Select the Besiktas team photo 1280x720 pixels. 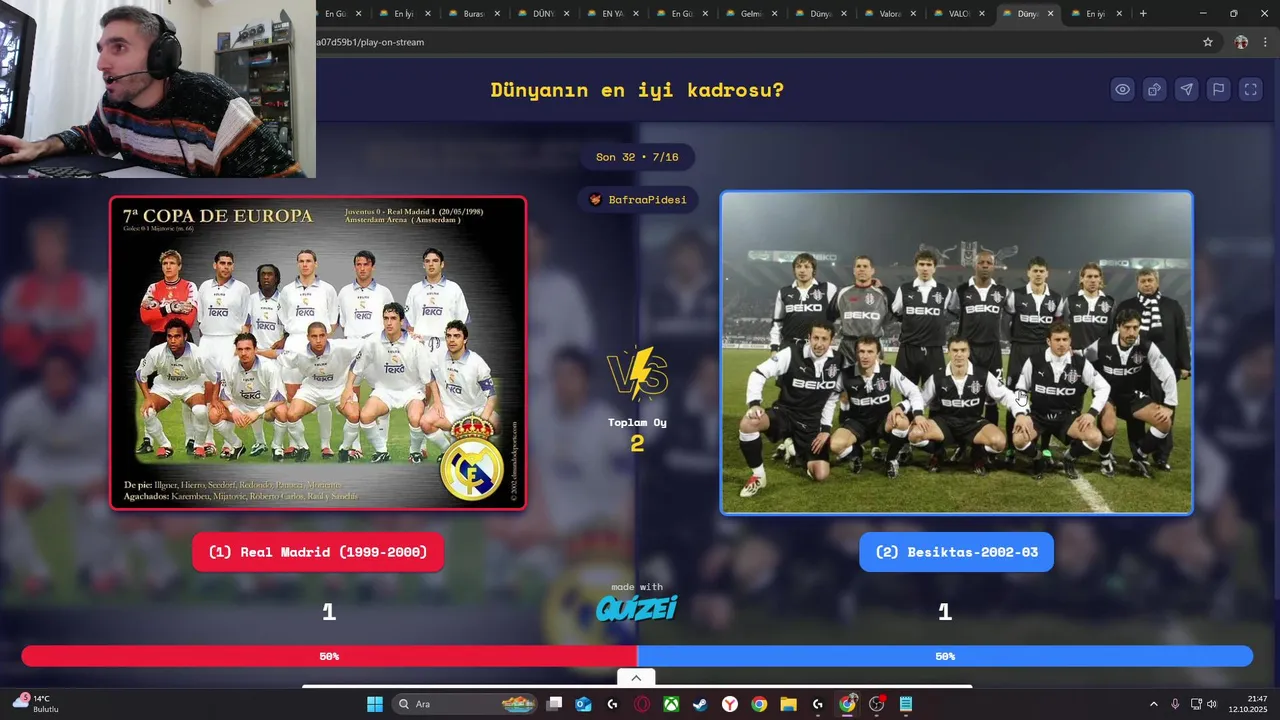point(956,353)
